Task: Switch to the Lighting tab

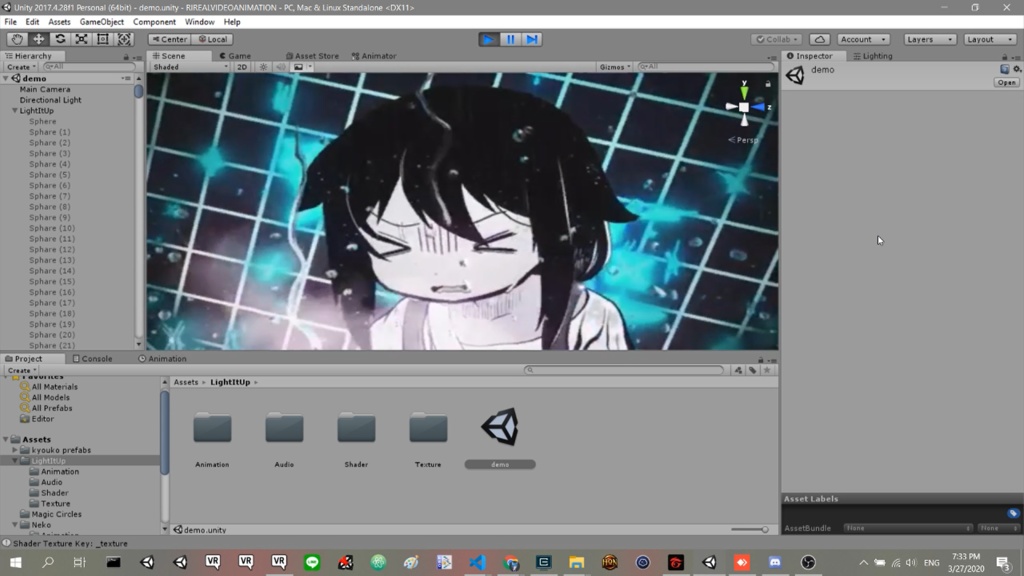Action: 872,56
